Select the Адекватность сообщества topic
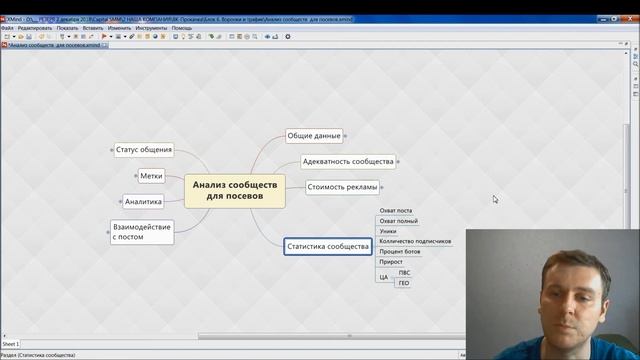Screen dimensions: 640x360 [x=348, y=162]
